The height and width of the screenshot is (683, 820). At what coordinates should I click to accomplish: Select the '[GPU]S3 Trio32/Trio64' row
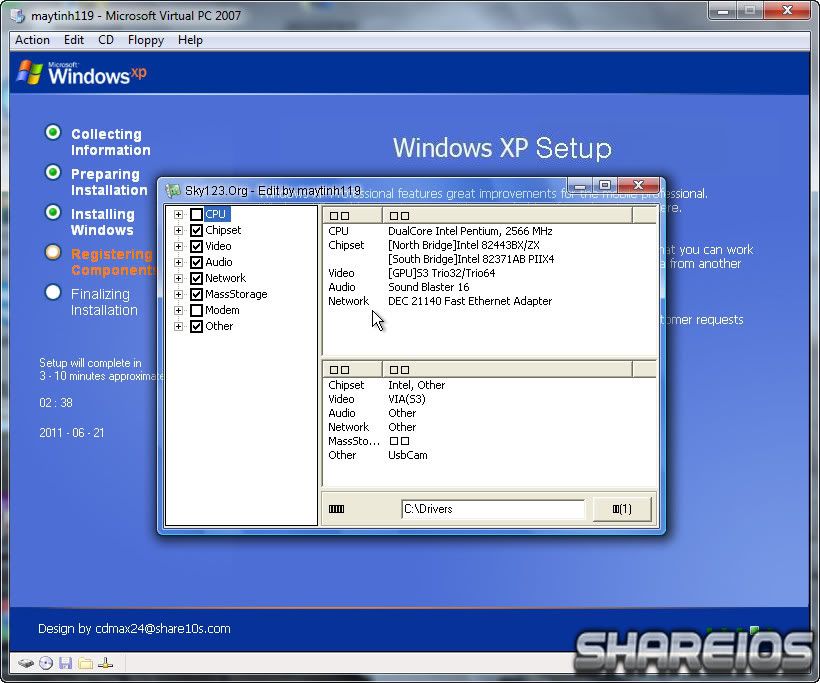490,274
